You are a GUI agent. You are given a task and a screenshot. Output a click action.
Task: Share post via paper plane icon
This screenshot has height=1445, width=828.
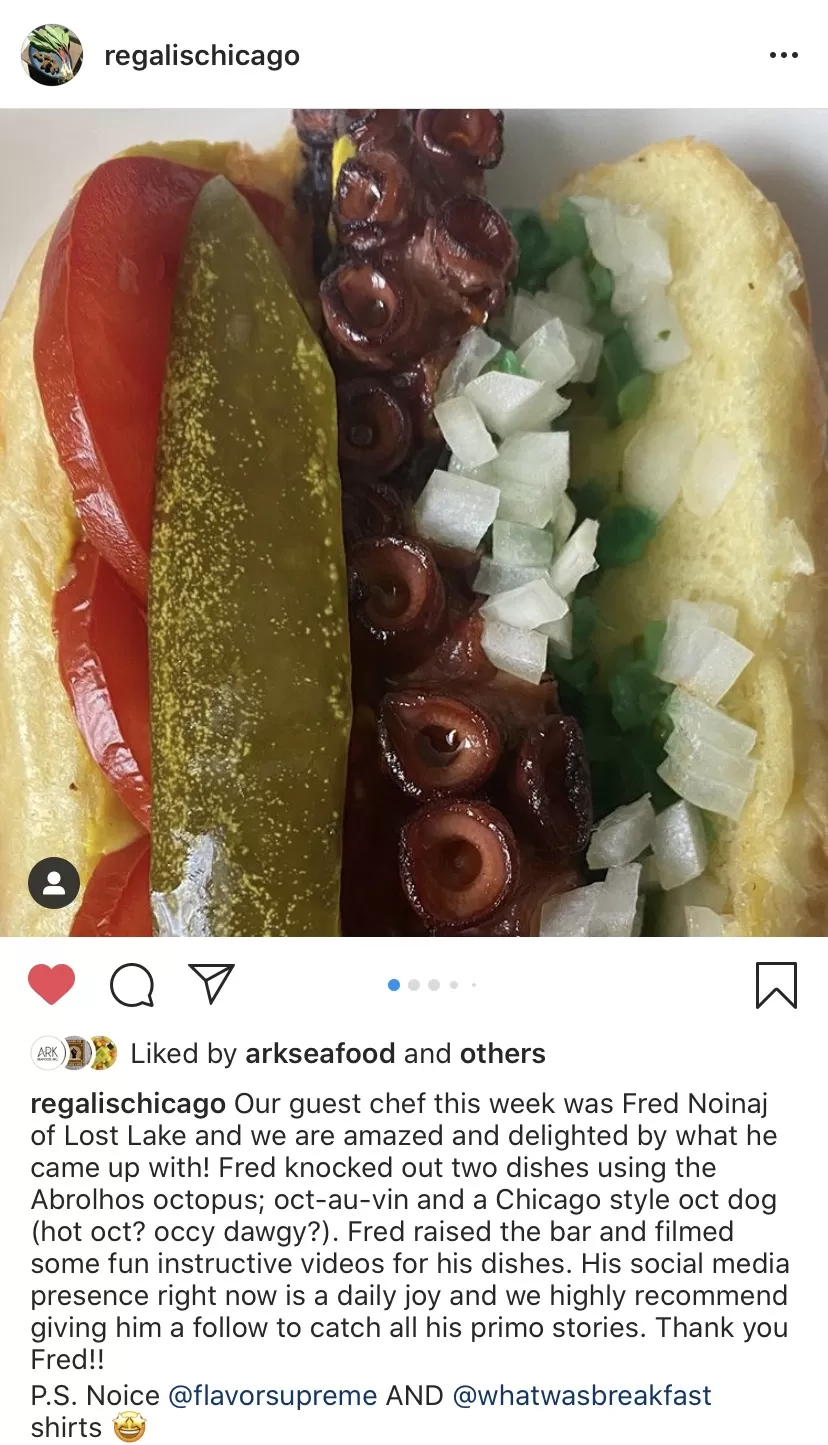[212, 983]
